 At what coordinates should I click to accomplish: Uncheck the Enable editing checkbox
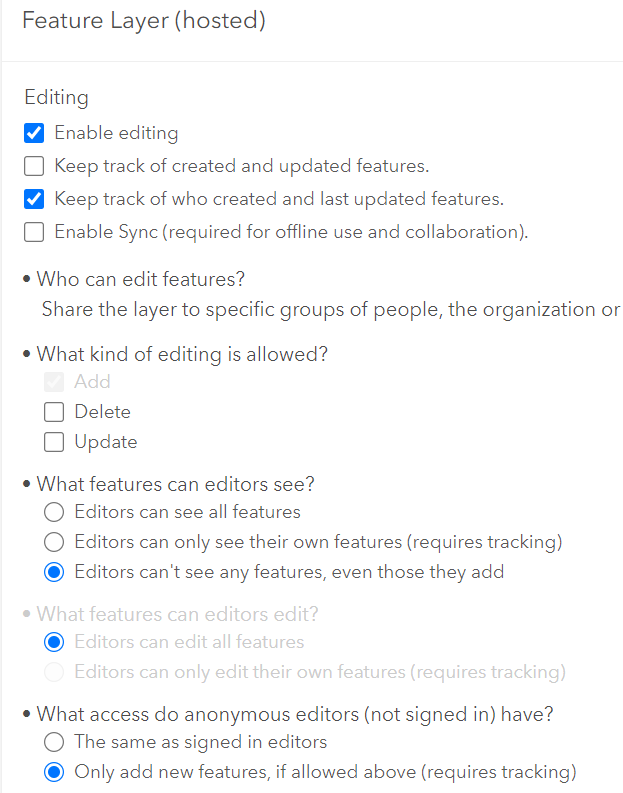34,133
